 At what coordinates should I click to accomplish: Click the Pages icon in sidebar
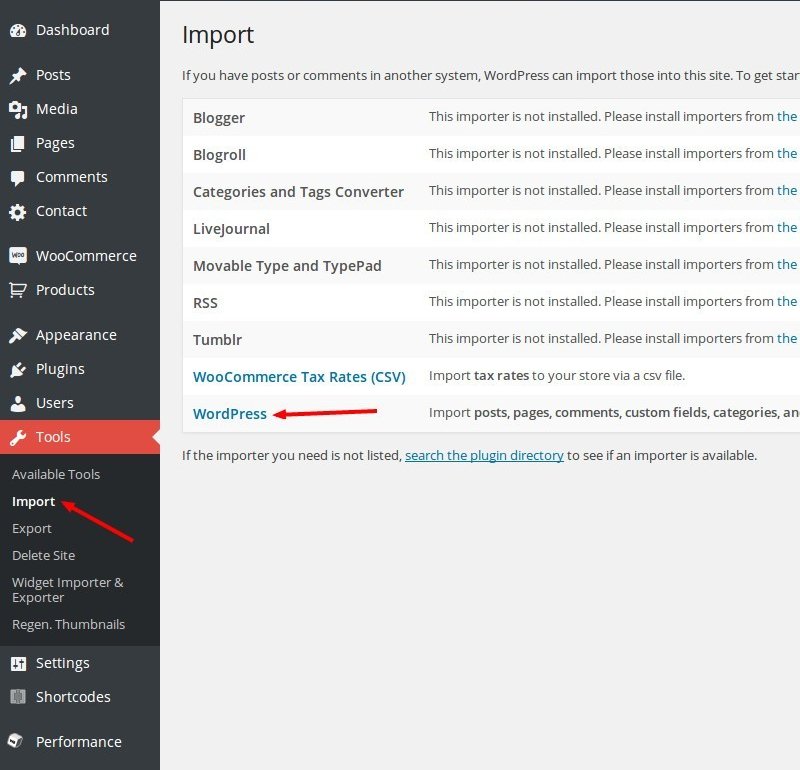click(18, 144)
